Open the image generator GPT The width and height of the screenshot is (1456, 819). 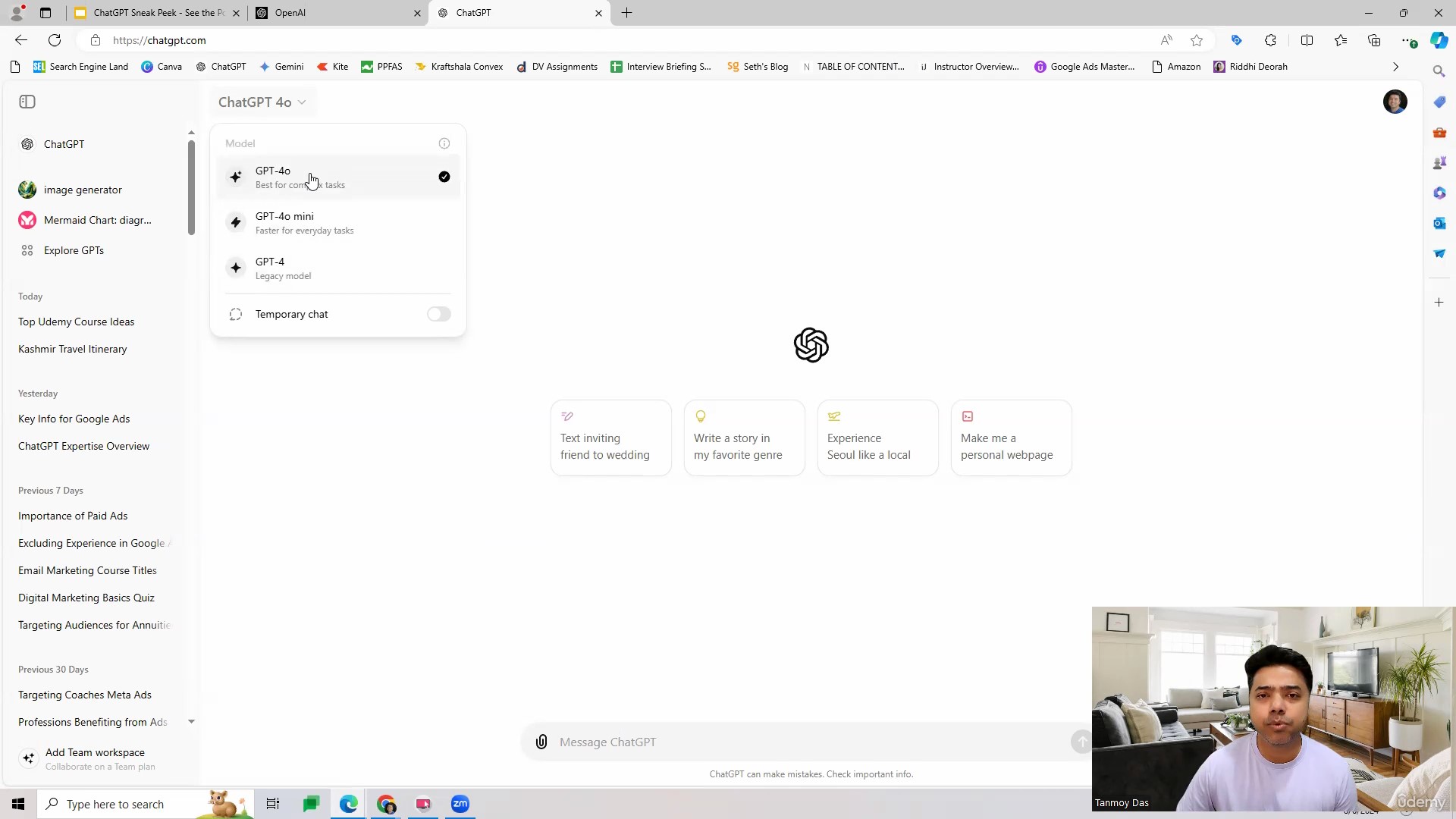coord(83,190)
